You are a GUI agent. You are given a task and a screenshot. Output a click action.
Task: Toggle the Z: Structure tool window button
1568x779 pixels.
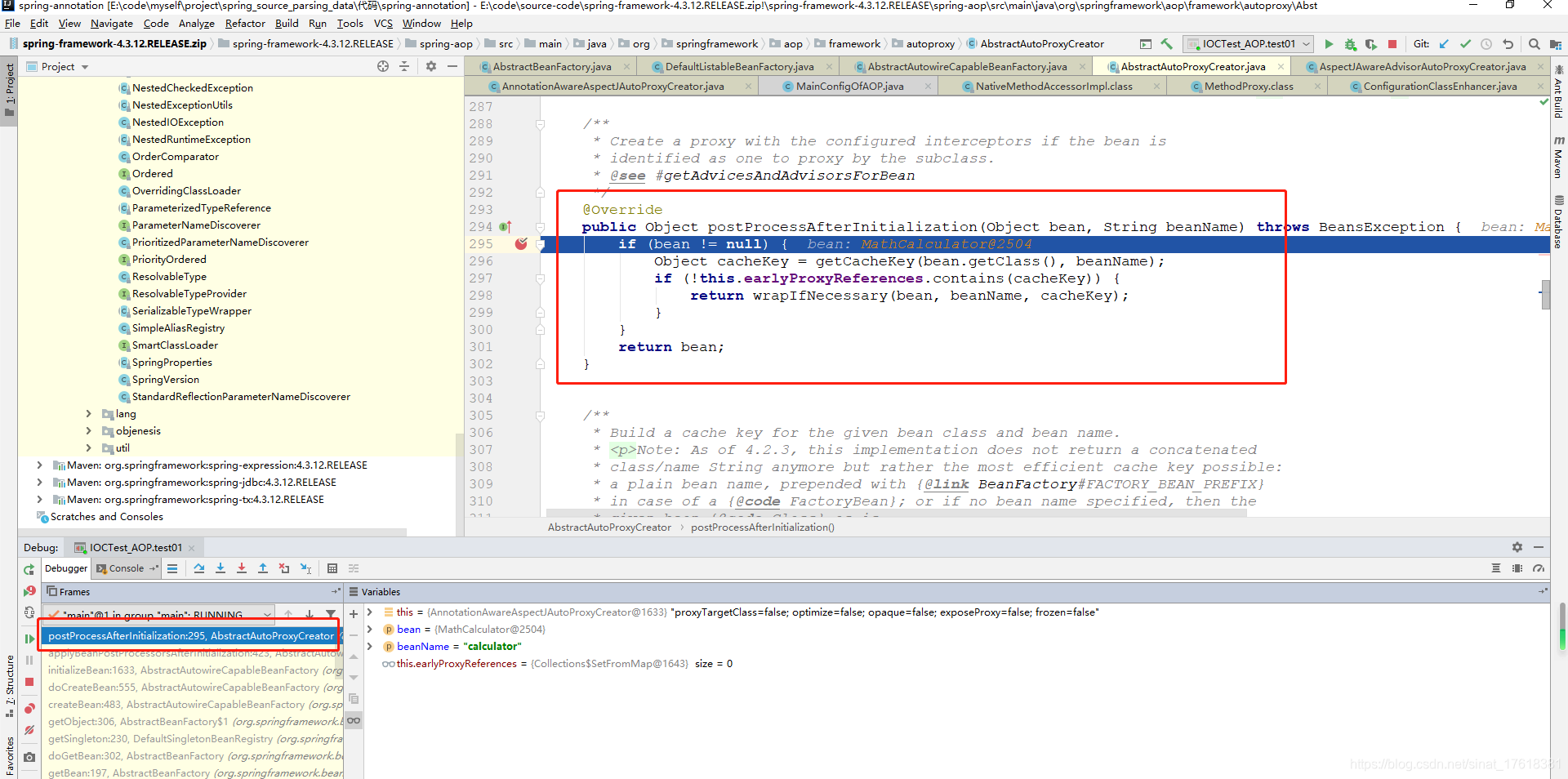pos(10,686)
